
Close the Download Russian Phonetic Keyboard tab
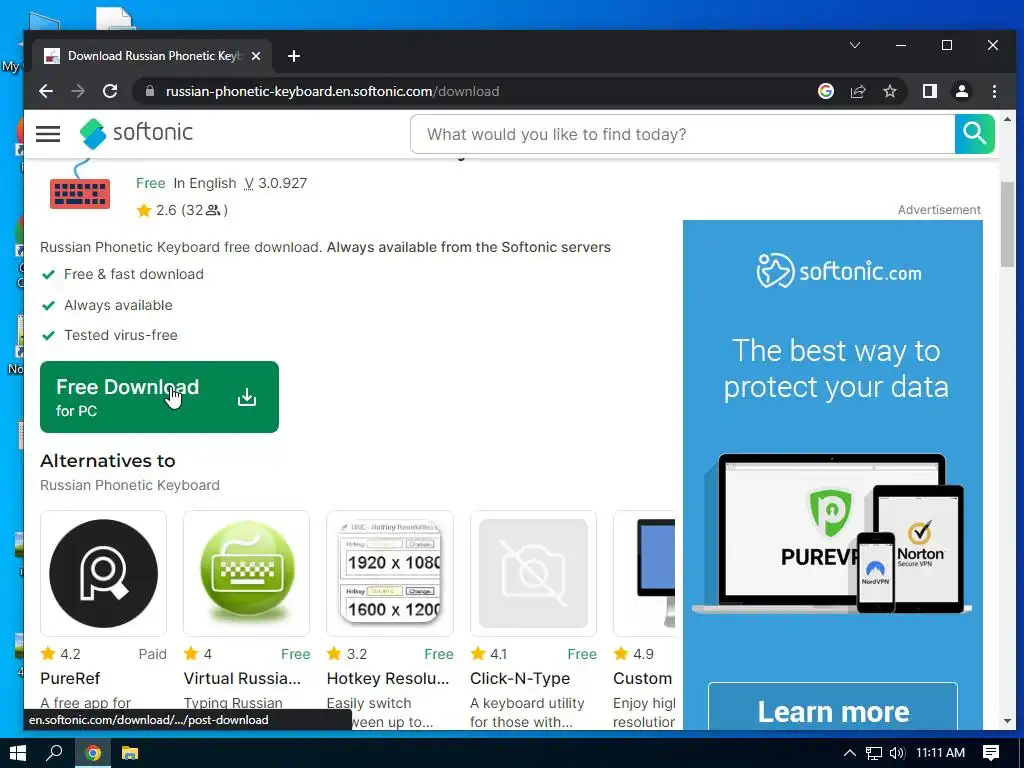click(x=256, y=56)
